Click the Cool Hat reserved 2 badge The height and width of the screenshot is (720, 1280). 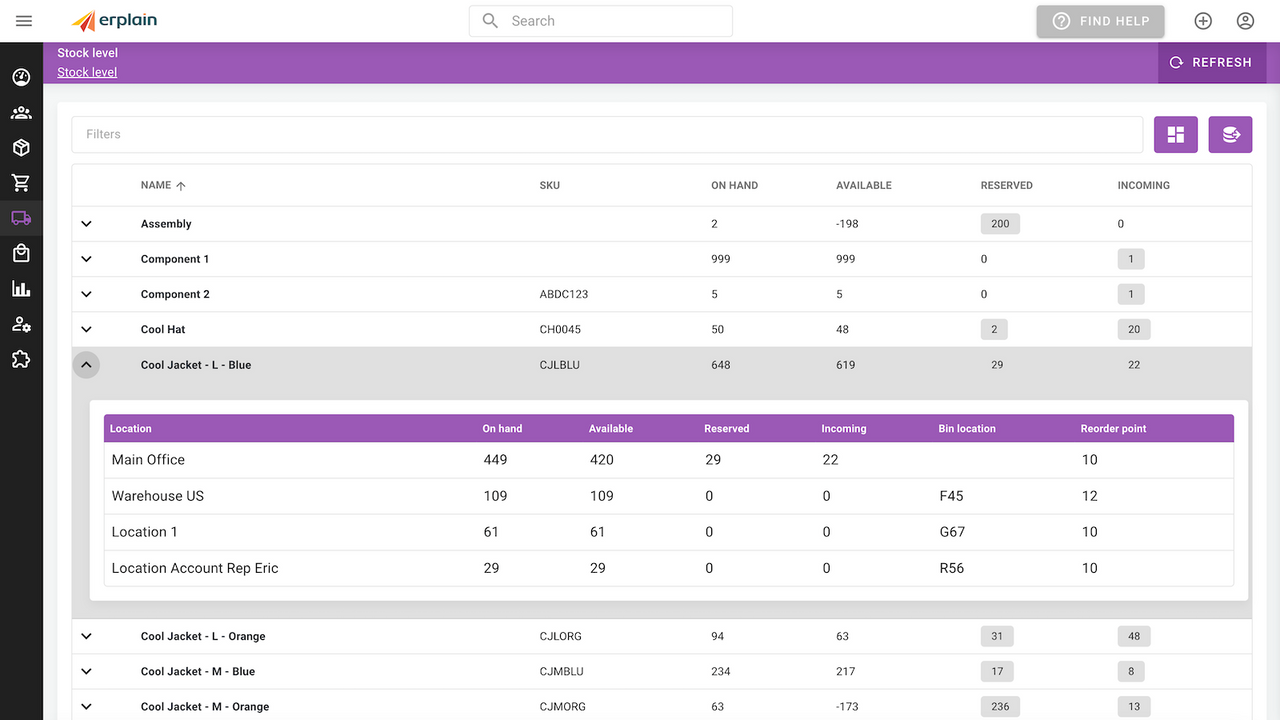[994, 329]
